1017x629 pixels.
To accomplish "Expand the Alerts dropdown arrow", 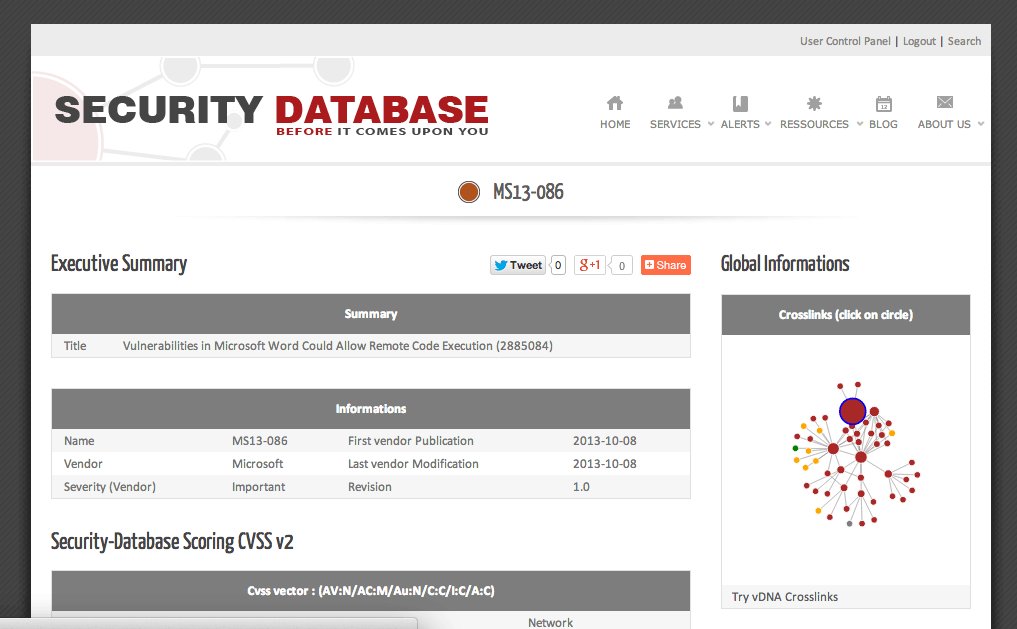I will [768, 124].
